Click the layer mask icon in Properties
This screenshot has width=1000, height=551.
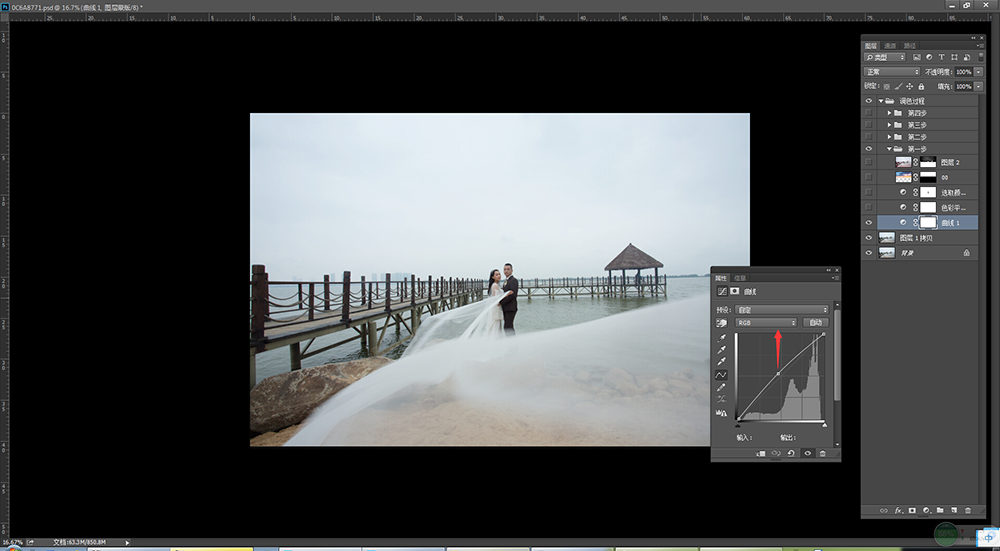pyautogui.click(x=734, y=291)
